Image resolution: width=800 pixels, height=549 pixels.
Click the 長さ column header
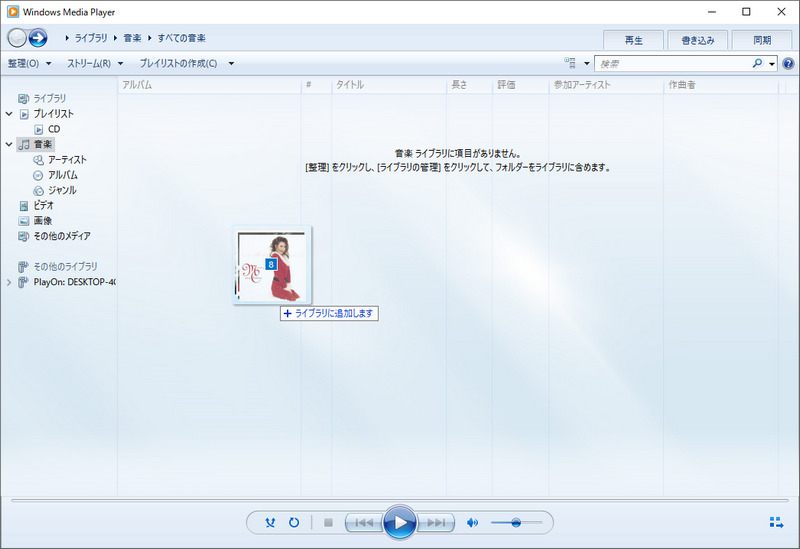pyautogui.click(x=469, y=85)
